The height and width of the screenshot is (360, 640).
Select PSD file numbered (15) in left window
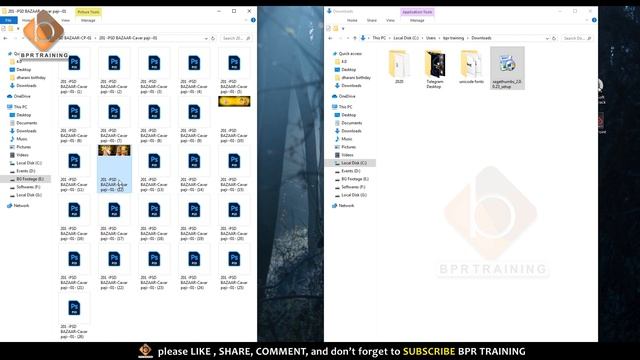tap(234, 168)
